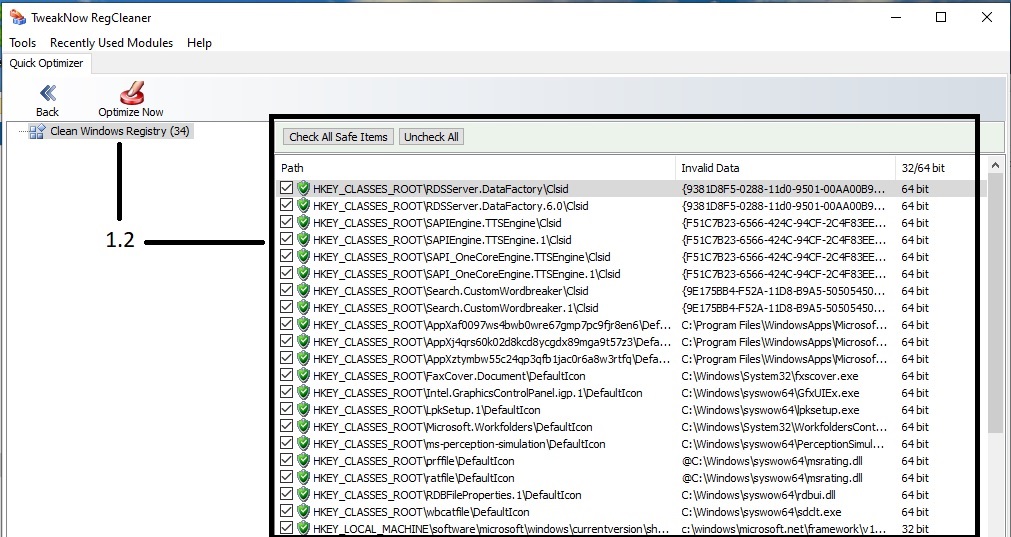
Task: Toggle checkbox for SAPI_OneCoreEngine.TTSEngine.1\Clsid
Action: (x=286, y=273)
